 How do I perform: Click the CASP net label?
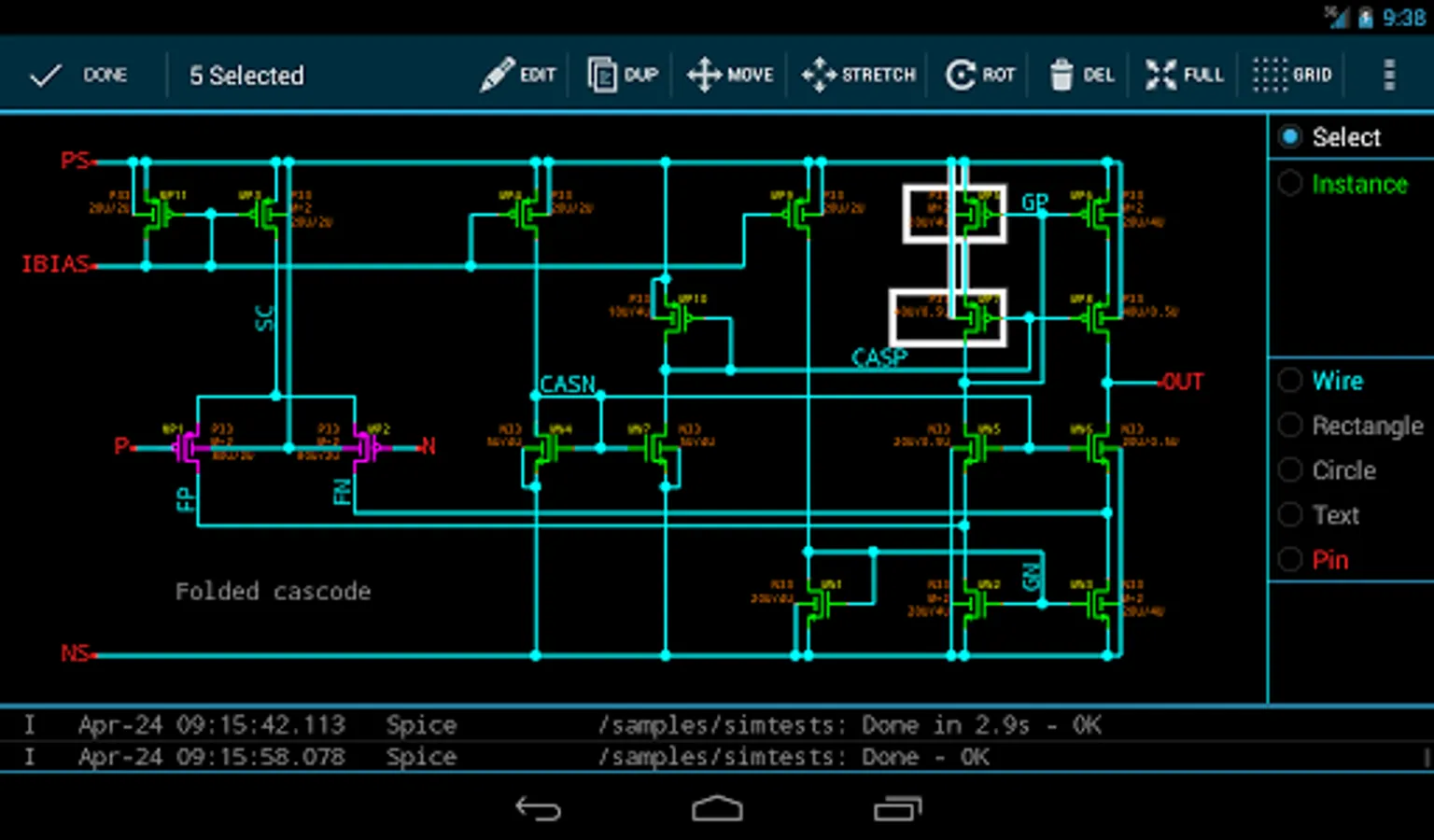(x=879, y=357)
